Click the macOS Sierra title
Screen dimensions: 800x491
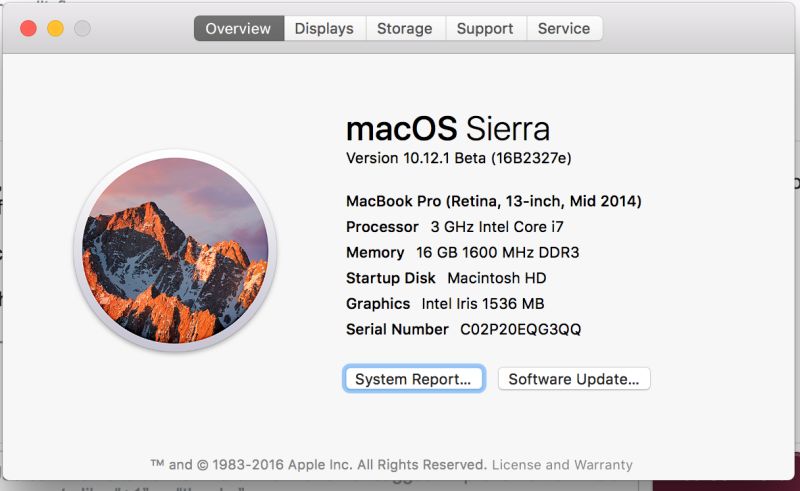[x=448, y=129]
